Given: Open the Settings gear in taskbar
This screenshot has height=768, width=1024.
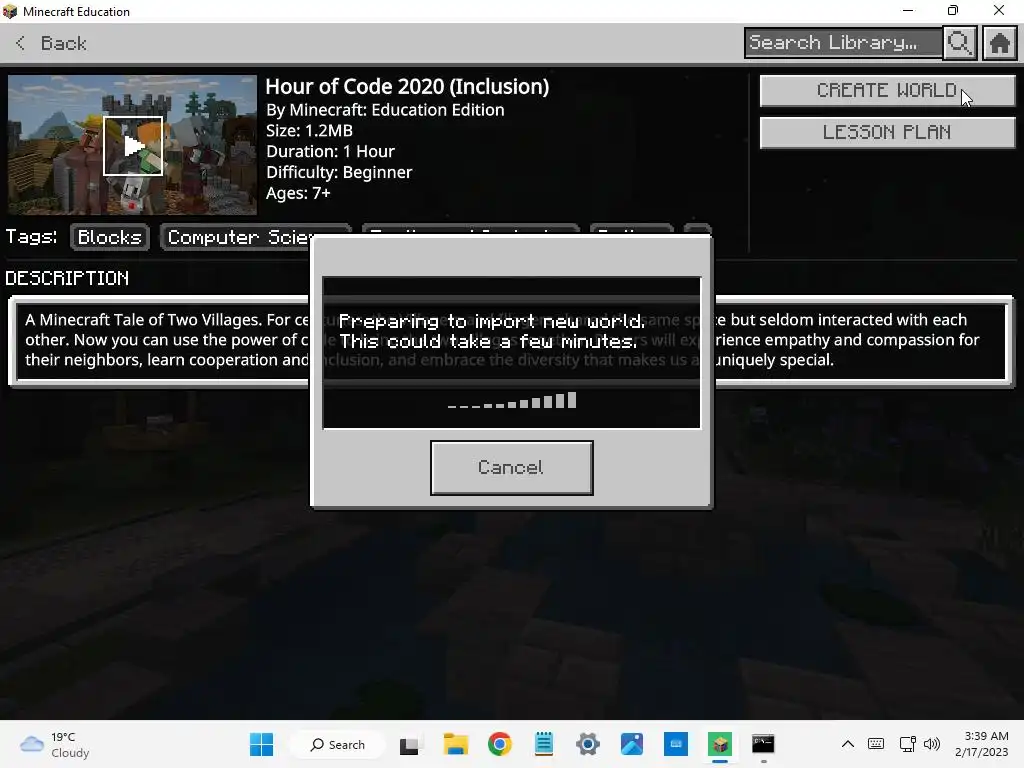Looking at the screenshot, I should [588, 744].
